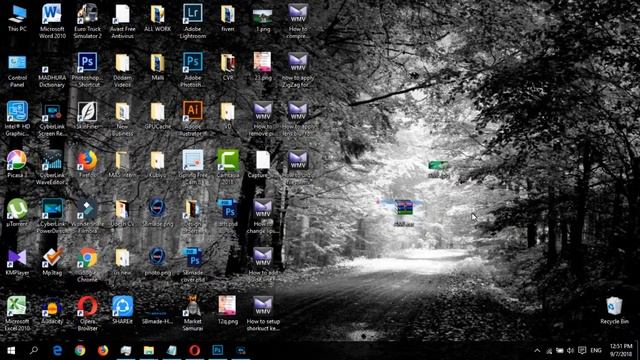Open File Explorer from the taskbar
The image size is (640, 360).
(x=149, y=350)
